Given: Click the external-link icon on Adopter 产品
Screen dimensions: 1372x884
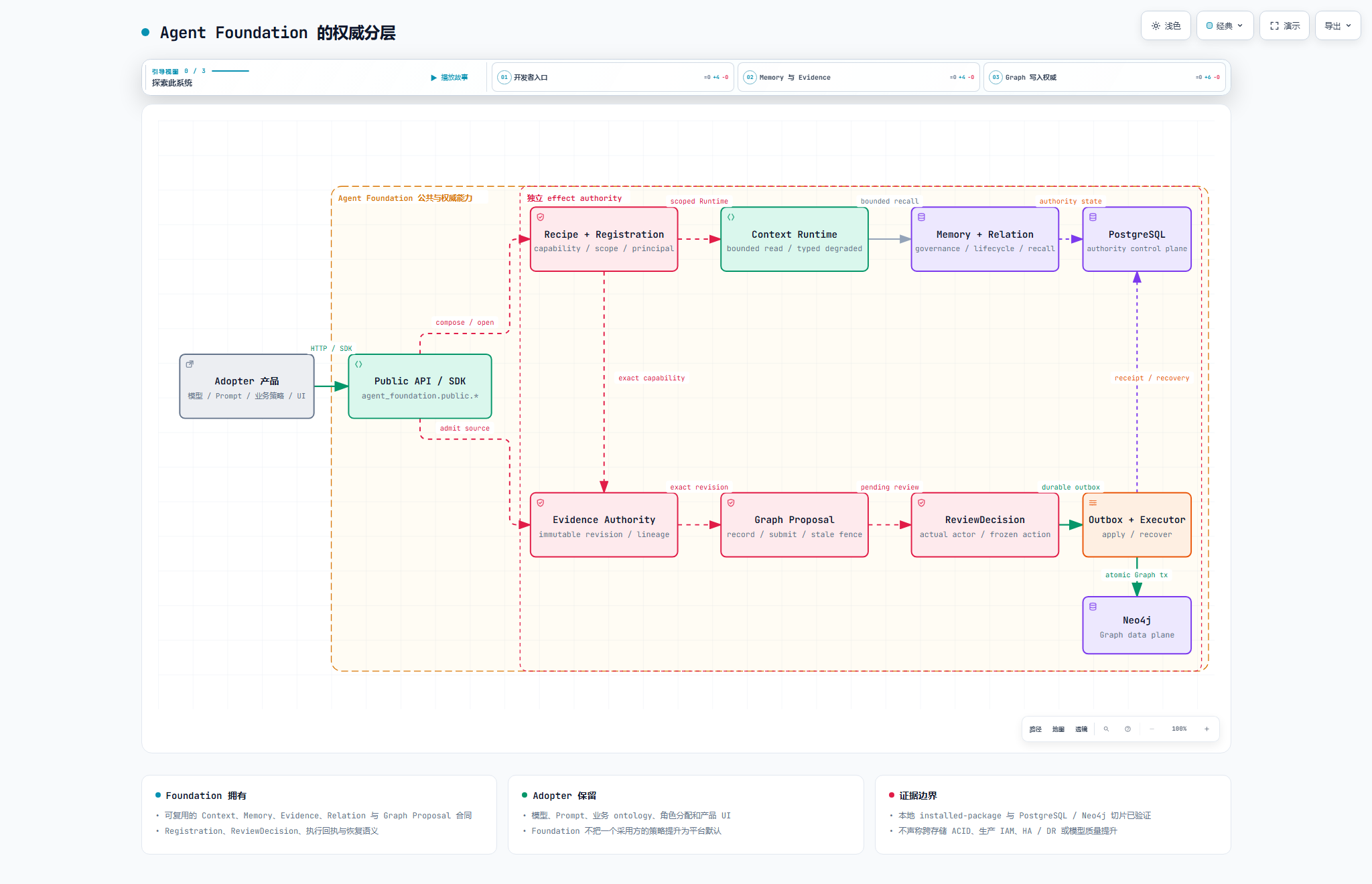Looking at the screenshot, I should [x=190, y=364].
